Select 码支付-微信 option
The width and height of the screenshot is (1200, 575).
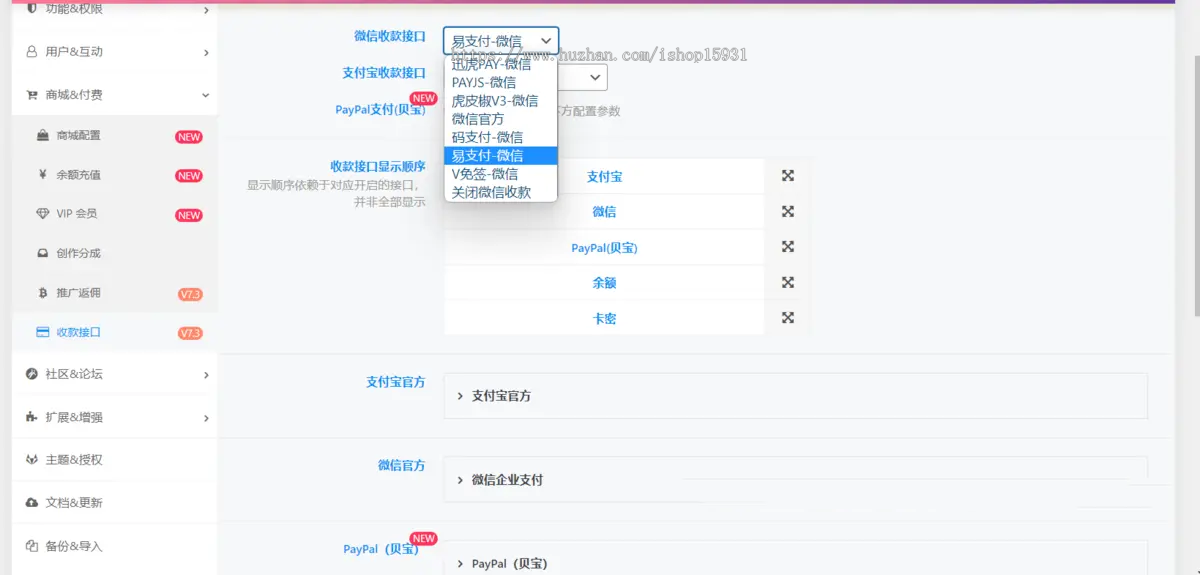tap(500, 137)
